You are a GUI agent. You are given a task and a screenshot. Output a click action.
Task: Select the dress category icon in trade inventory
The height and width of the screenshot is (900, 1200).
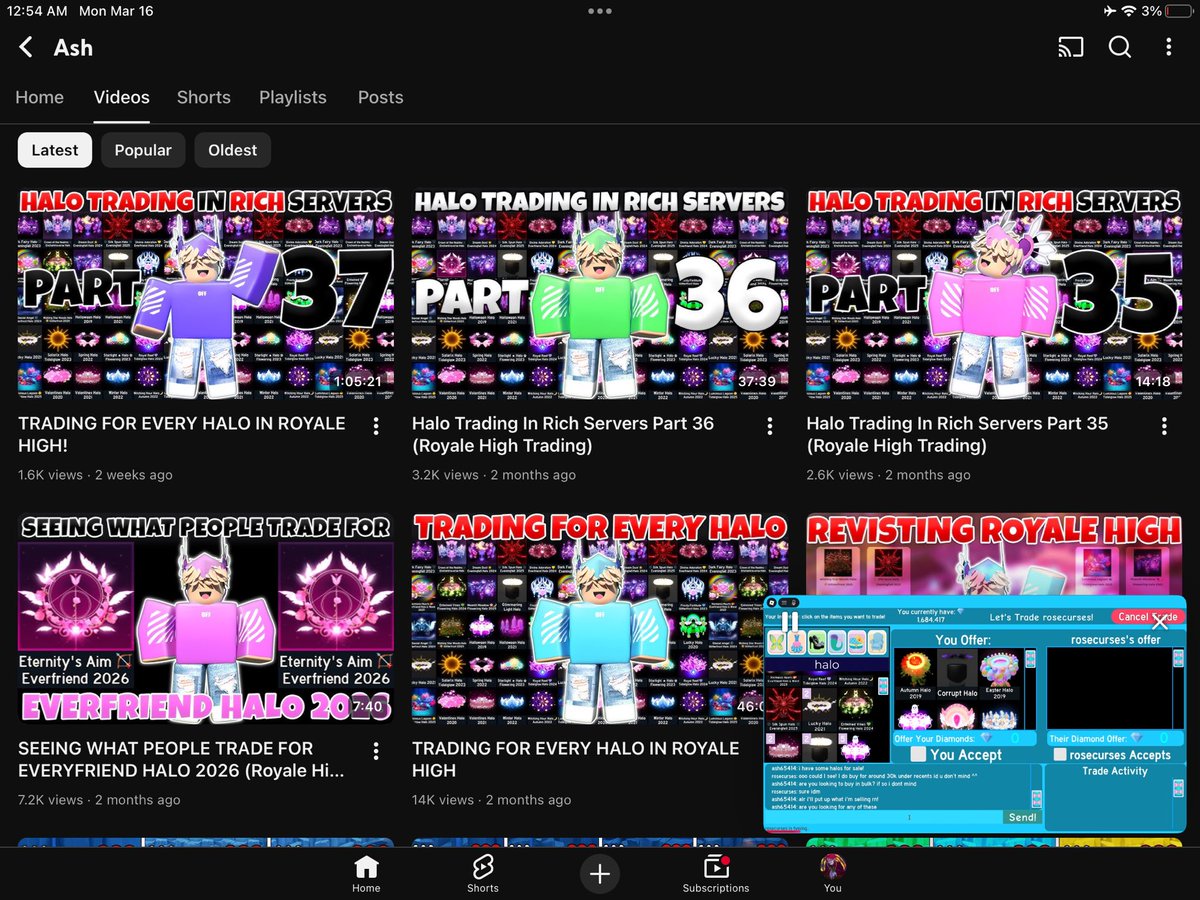(x=797, y=642)
